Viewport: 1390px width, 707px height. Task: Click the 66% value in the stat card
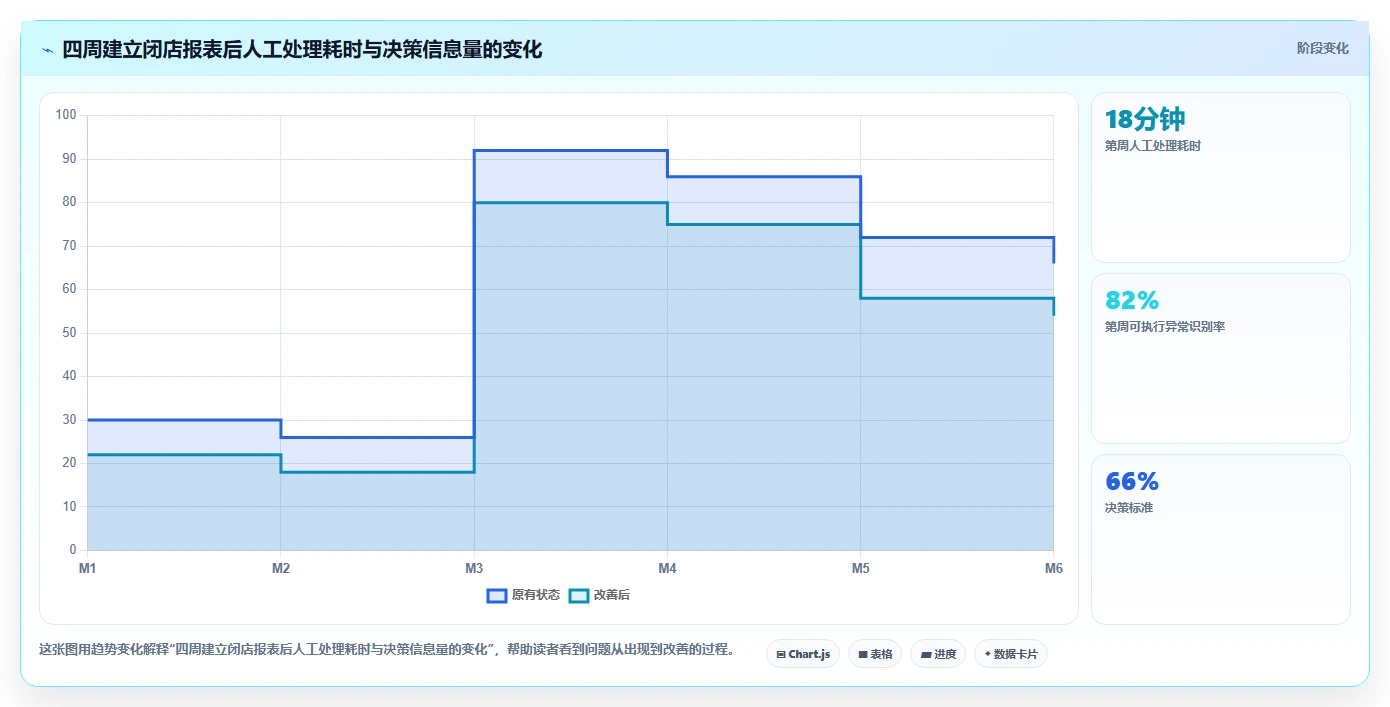pos(1132,481)
